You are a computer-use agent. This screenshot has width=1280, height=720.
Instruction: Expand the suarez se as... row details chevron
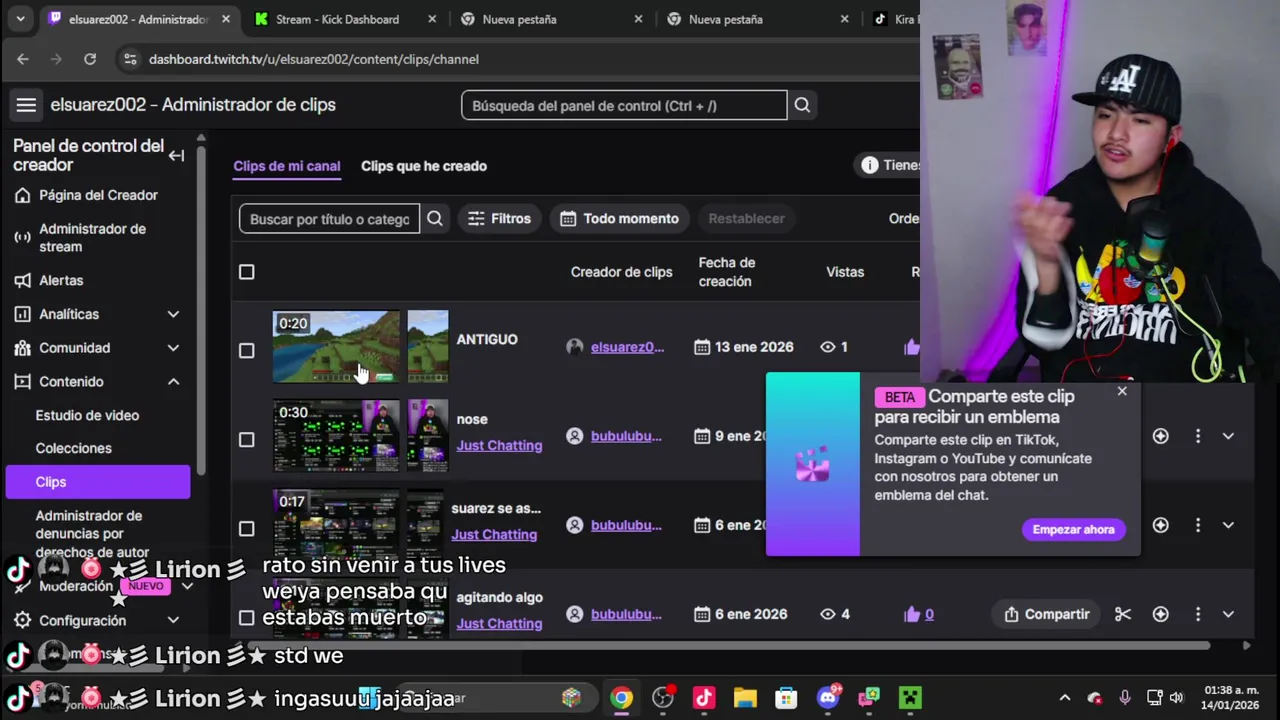(x=1228, y=525)
